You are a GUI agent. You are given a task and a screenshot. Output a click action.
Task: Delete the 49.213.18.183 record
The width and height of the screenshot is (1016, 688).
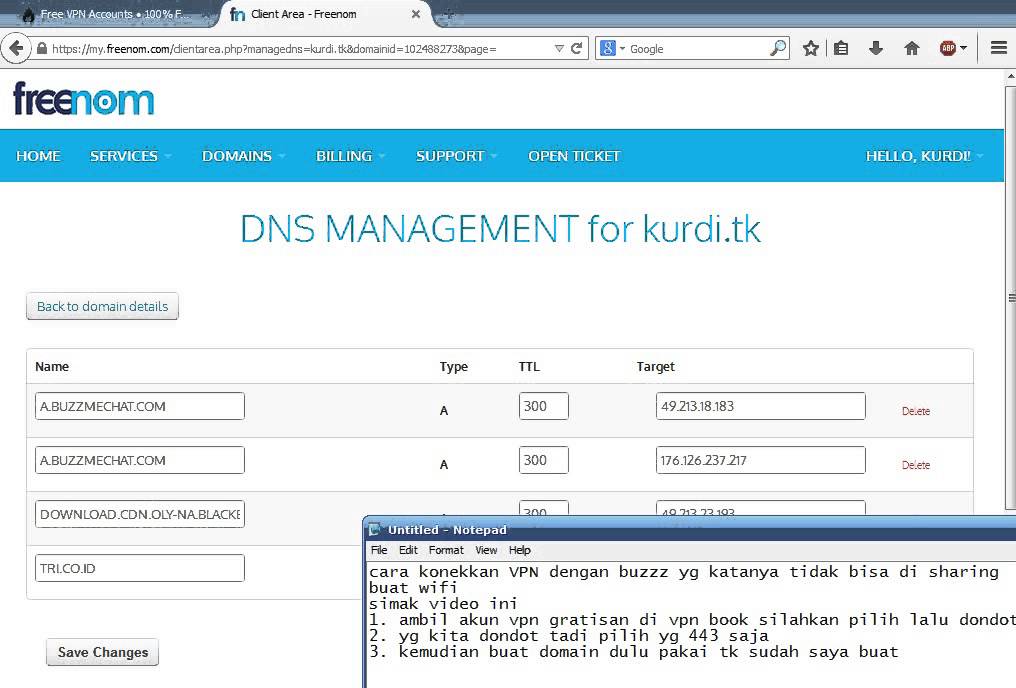click(916, 411)
